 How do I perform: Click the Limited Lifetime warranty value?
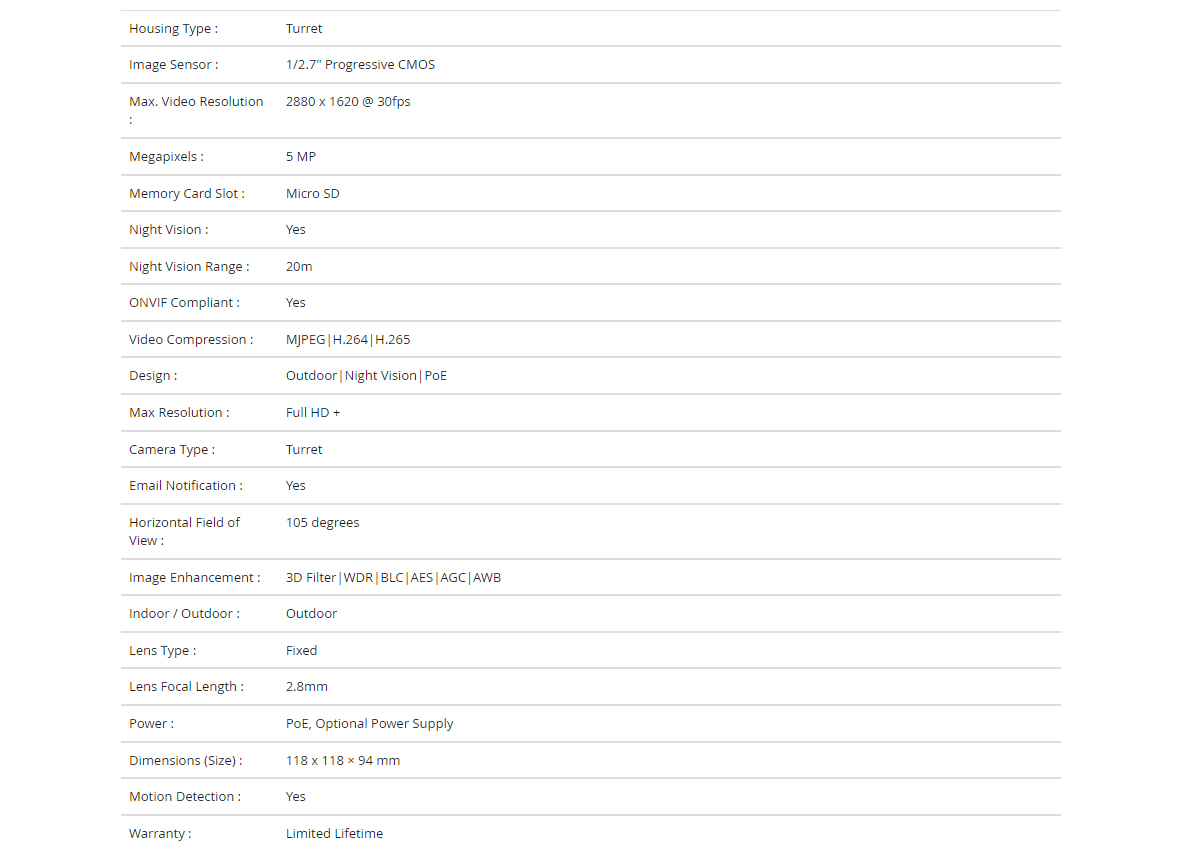coord(334,834)
